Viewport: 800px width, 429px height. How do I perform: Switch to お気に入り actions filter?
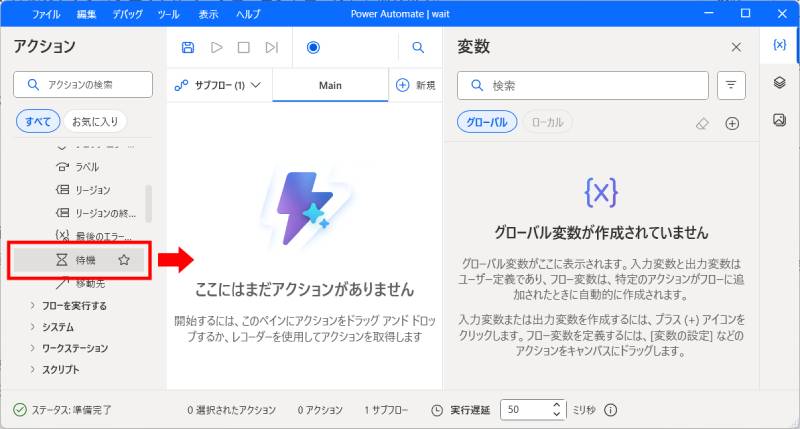pyautogui.click(x=94, y=122)
